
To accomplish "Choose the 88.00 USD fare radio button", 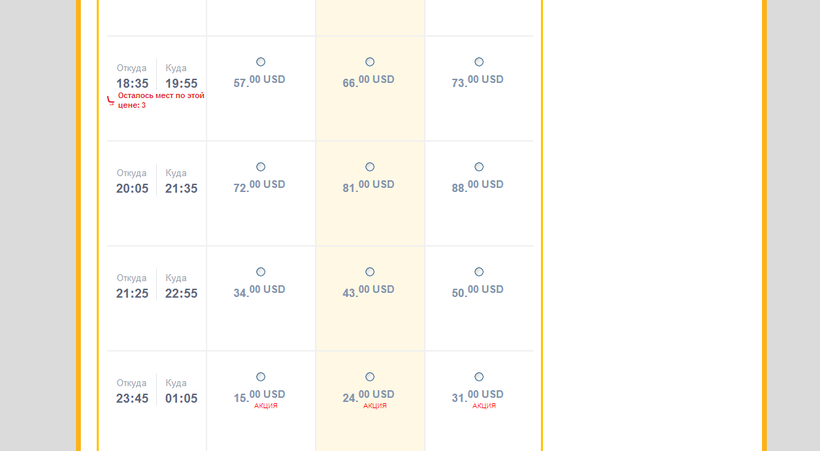I will (479, 167).
